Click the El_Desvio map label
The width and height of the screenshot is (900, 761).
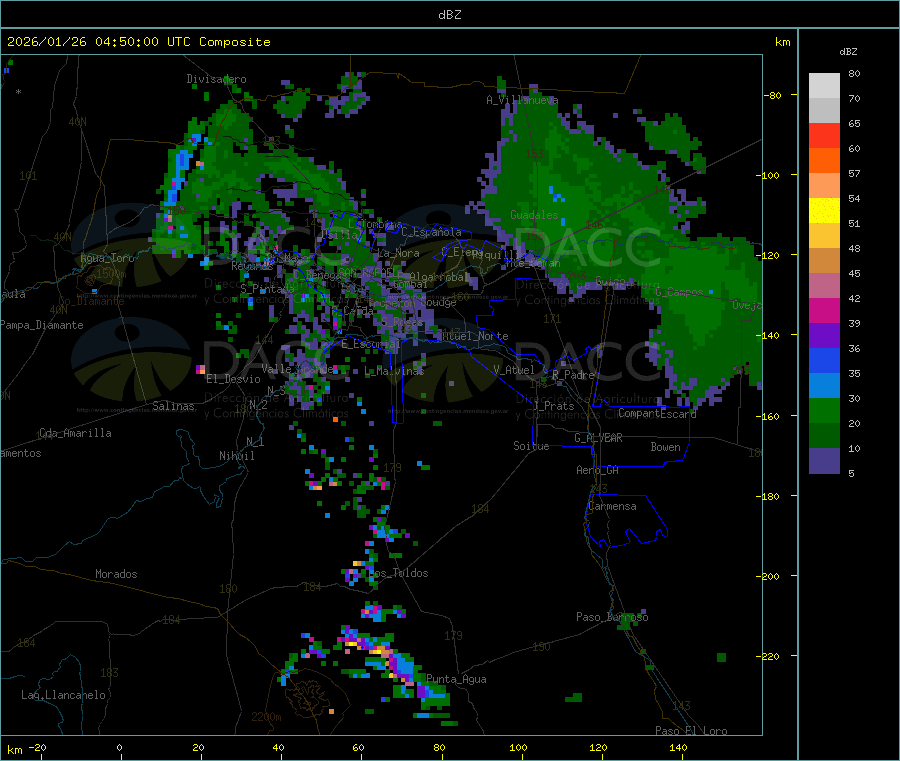point(233,379)
